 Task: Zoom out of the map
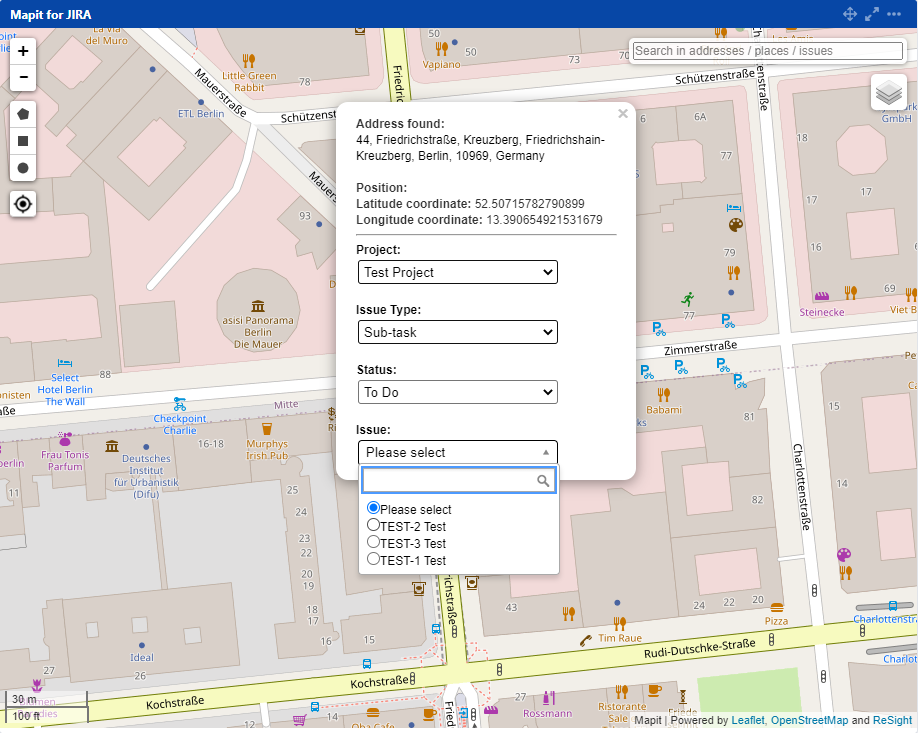point(23,77)
